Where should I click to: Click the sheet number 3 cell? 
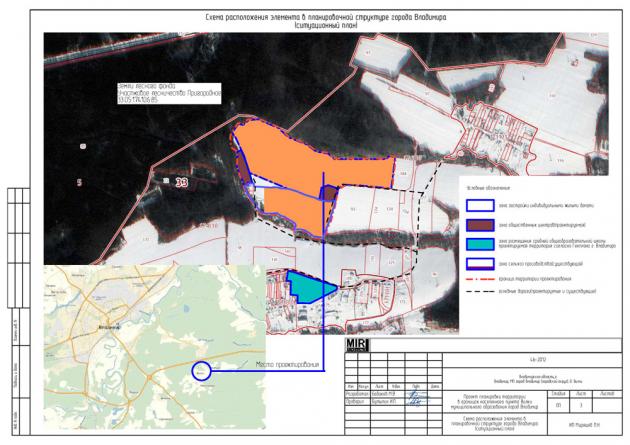pos(566,403)
